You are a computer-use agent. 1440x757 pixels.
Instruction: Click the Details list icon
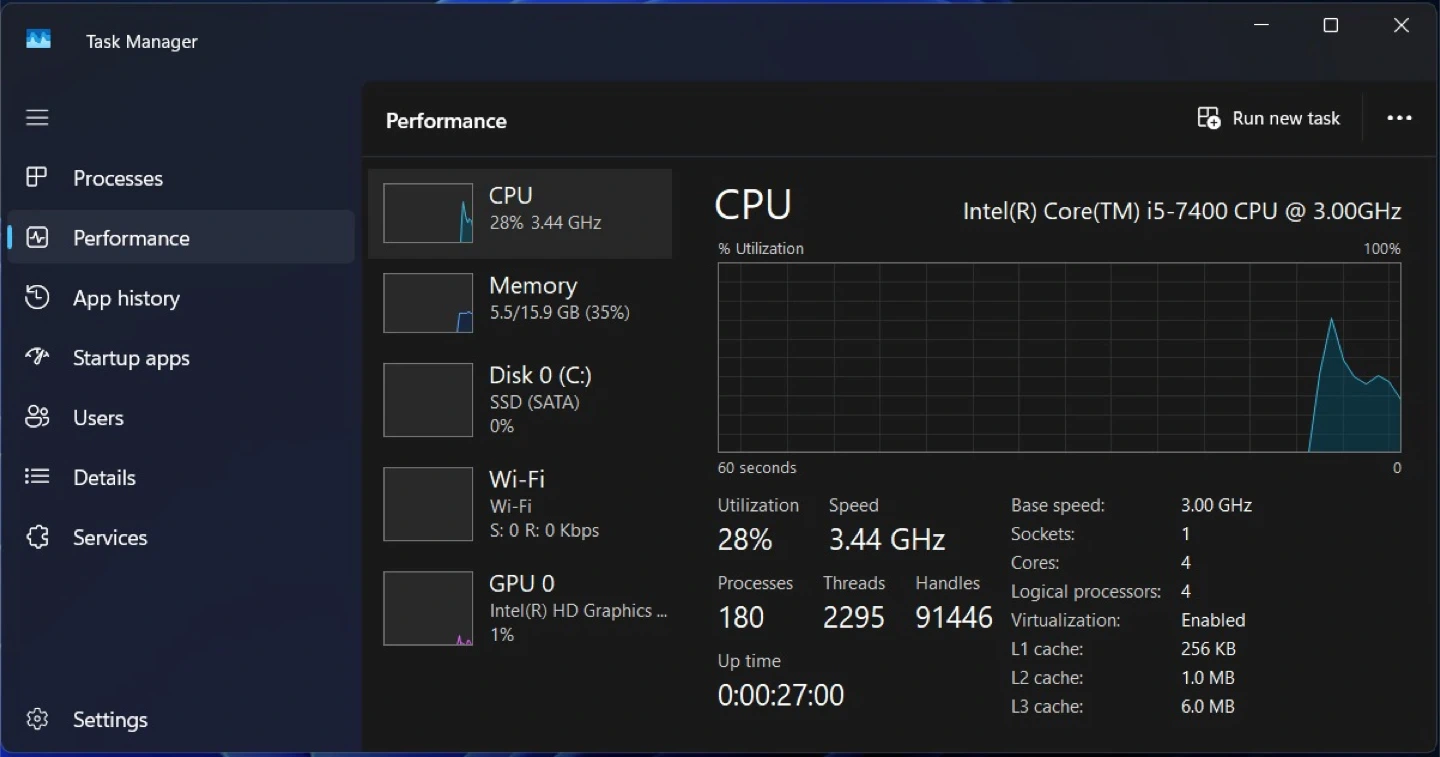[x=37, y=477]
